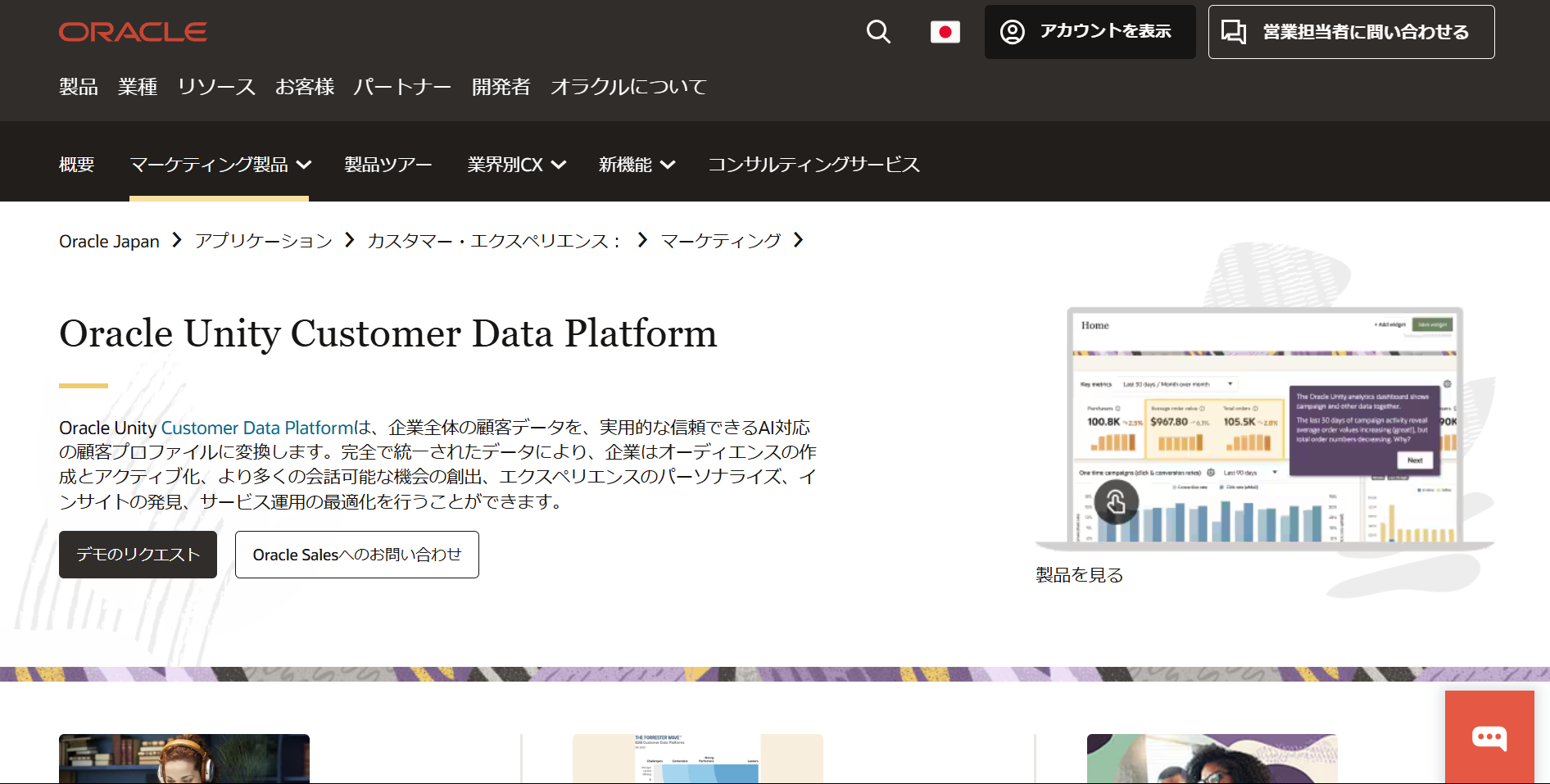Click the touch hand icon on product image
The width and height of the screenshot is (1550, 784).
(1116, 501)
